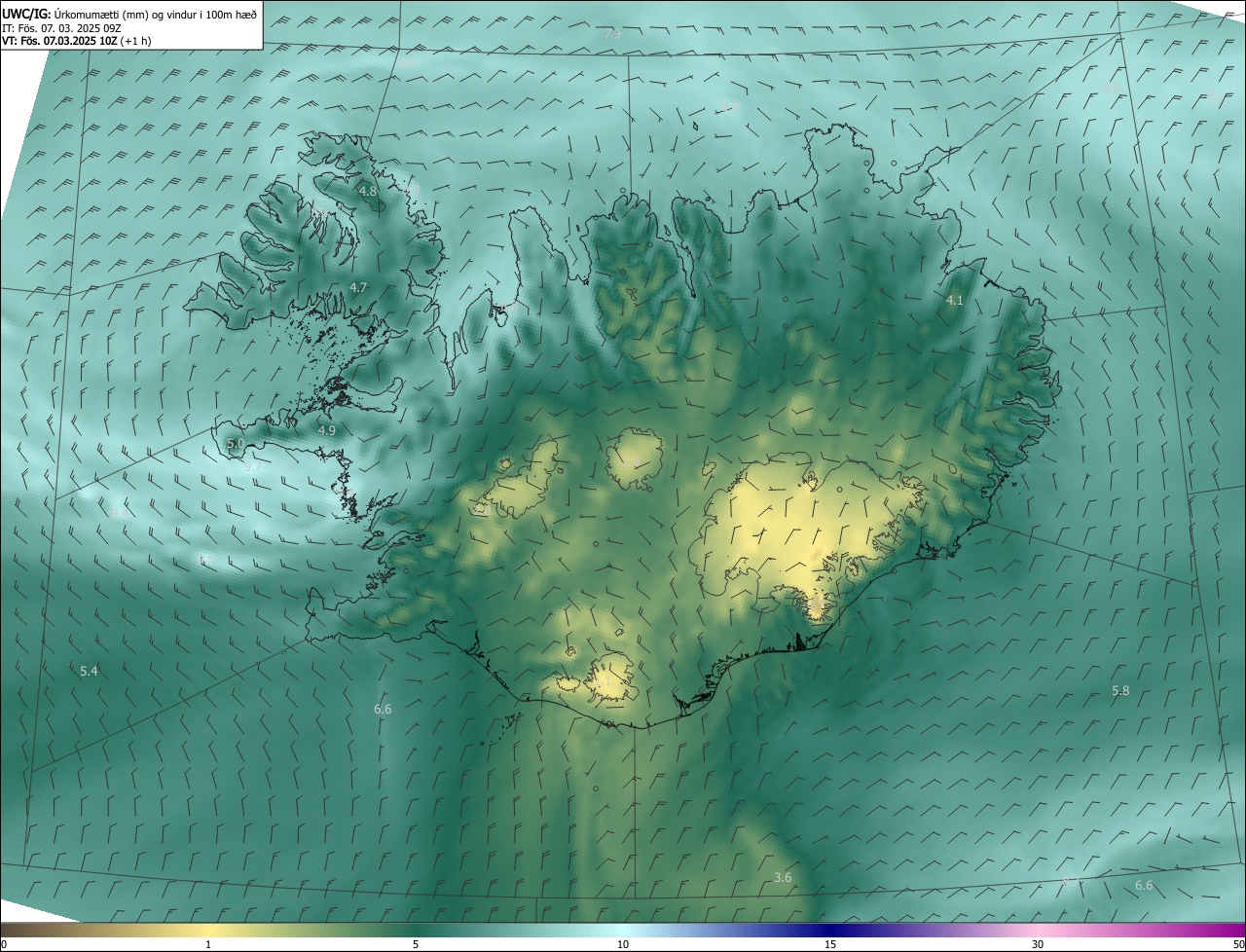The width and height of the screenshot is (1246, 952).
Task: Click the "5" tick on the color scale
Action: tap(416, 944)
